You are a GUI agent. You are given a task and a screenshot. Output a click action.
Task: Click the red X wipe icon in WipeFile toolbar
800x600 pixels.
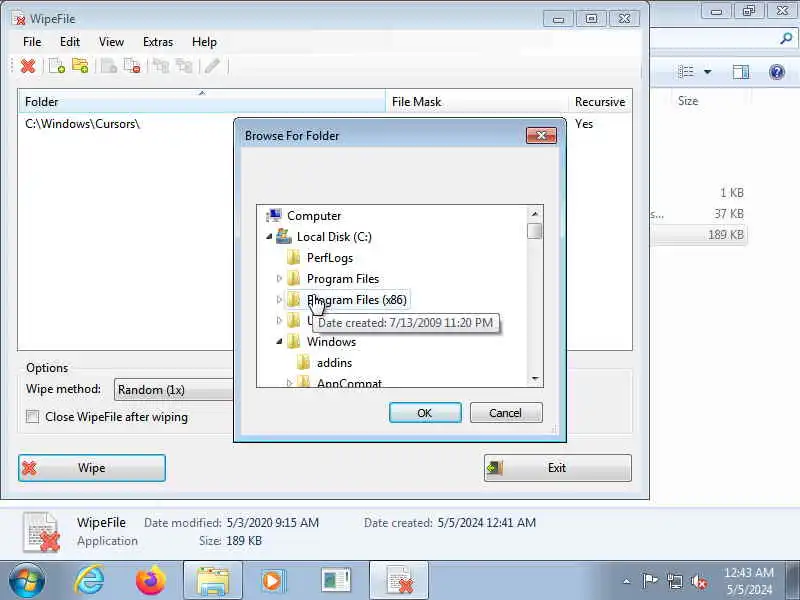[28, 66]
